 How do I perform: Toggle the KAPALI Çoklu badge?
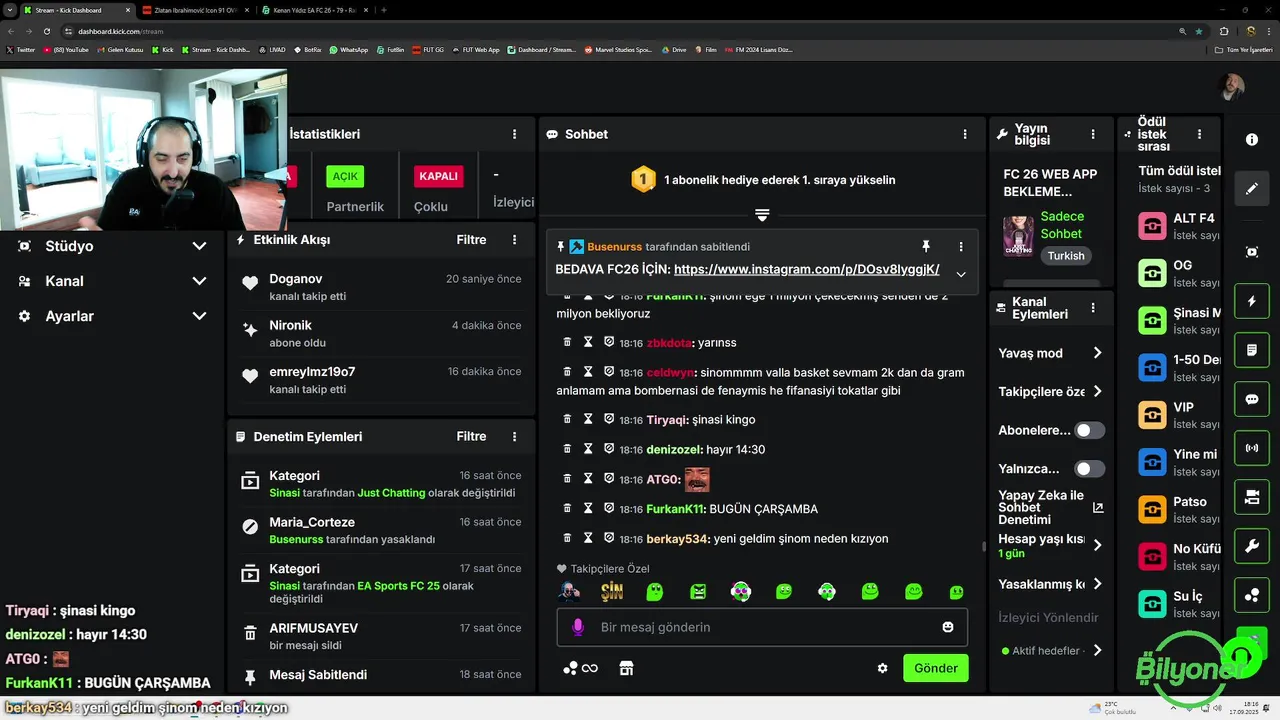(438, 176)
